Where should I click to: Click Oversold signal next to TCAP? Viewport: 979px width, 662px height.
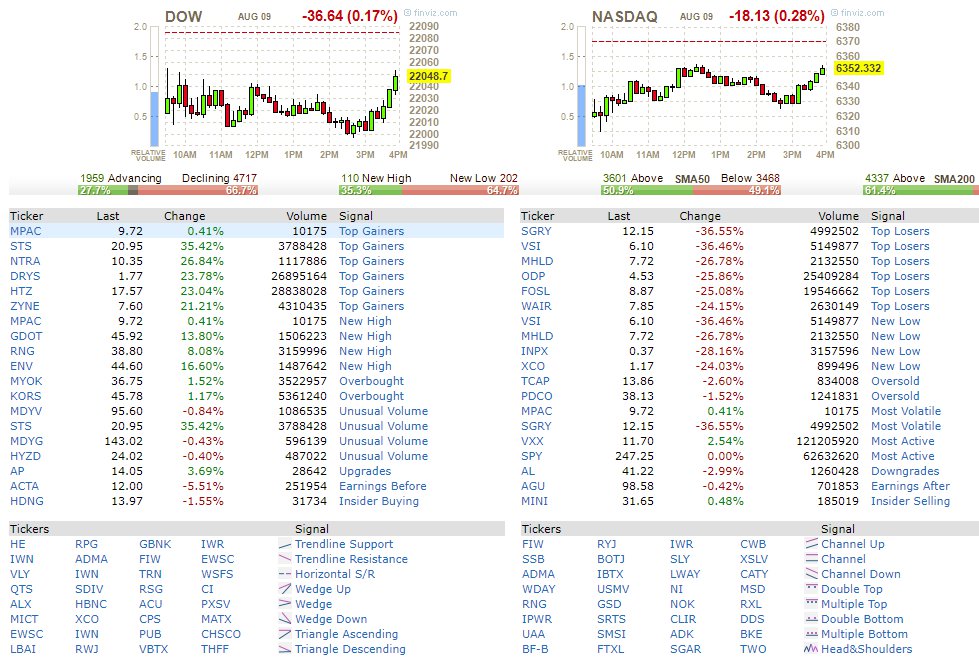click(895, 381)
